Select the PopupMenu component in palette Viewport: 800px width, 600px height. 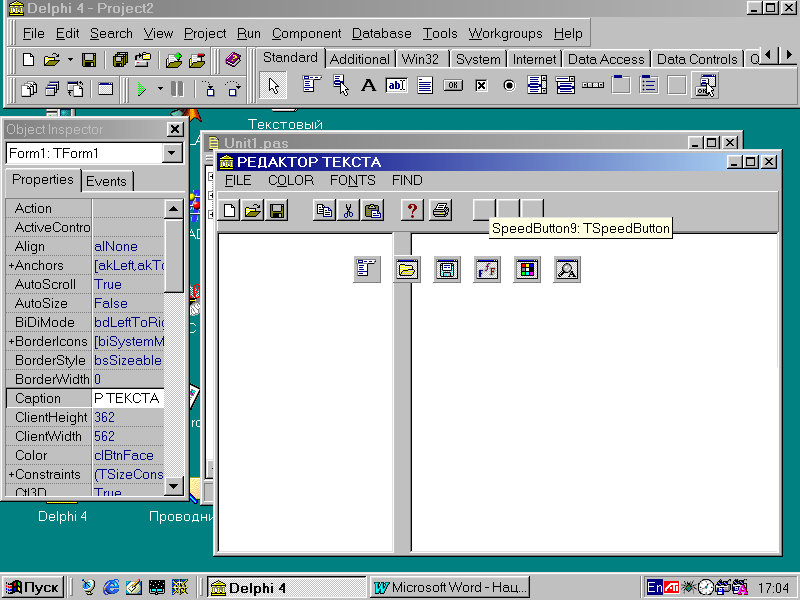(x=340, y=85)
